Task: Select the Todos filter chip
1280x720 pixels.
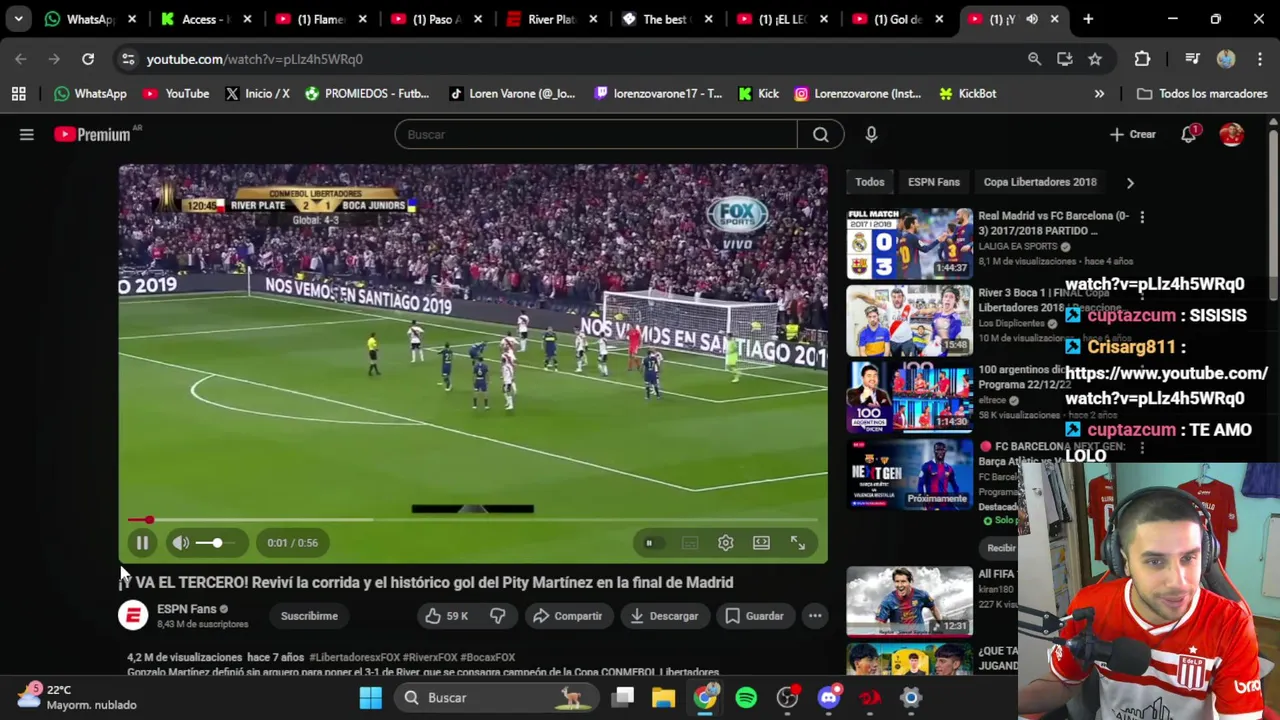Action: tap(869, 182)
